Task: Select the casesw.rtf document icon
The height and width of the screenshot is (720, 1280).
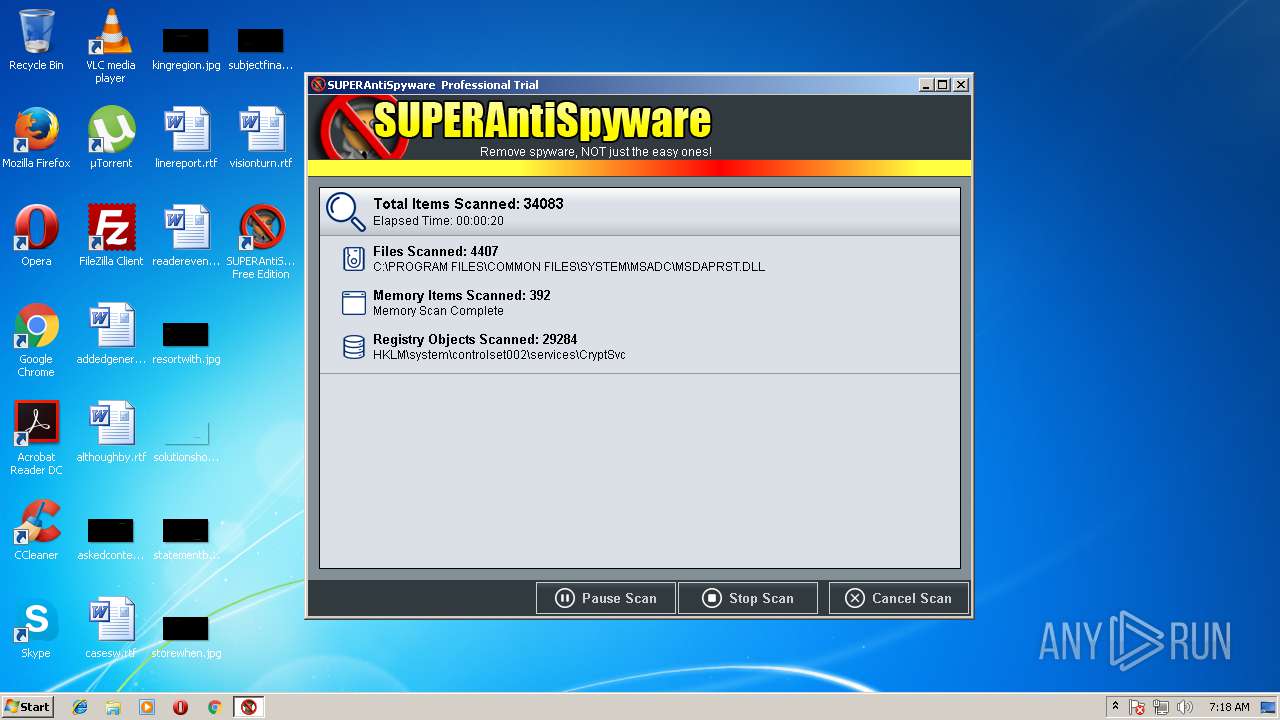Action: (111, 628)
